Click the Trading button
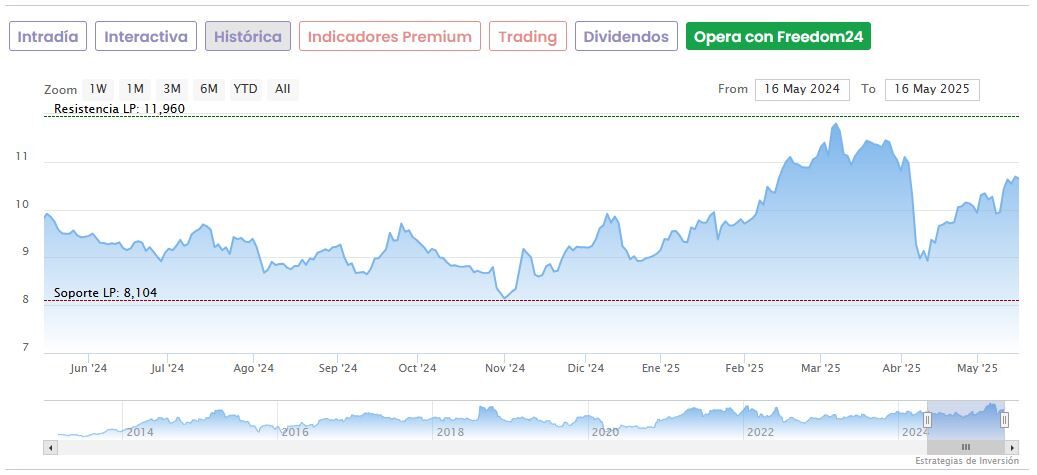 click(527, 37)
